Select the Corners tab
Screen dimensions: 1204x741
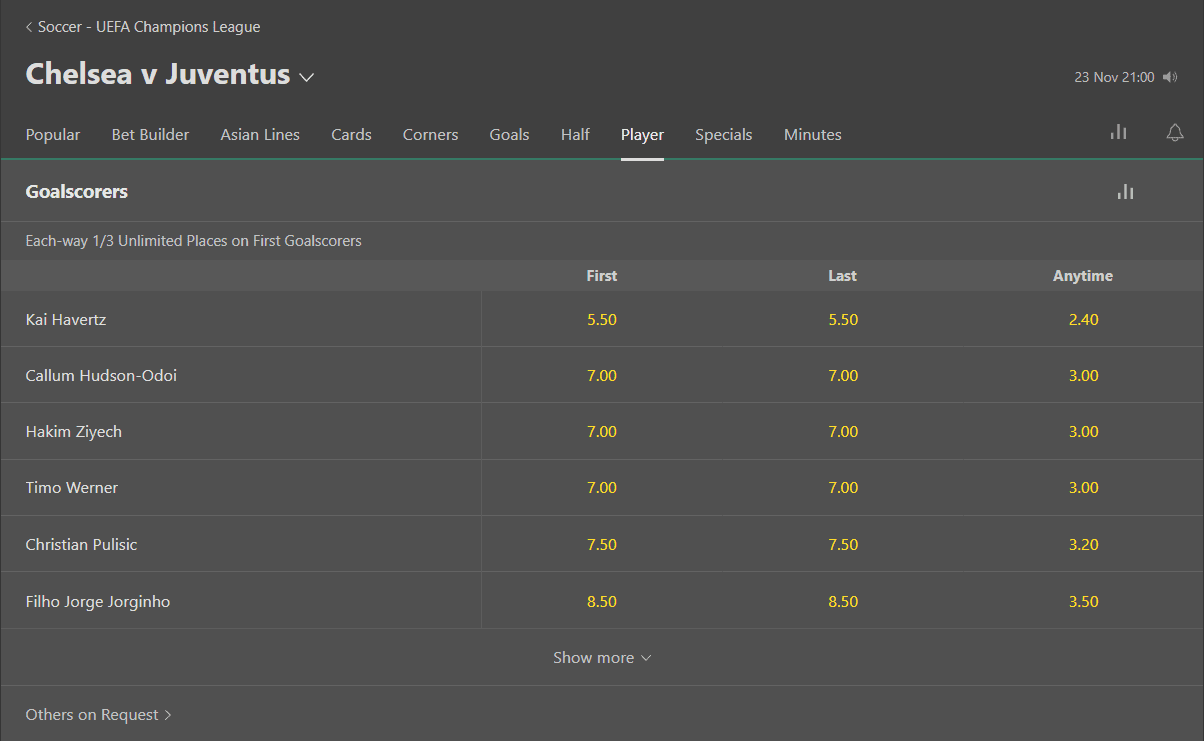coord(430,135)
